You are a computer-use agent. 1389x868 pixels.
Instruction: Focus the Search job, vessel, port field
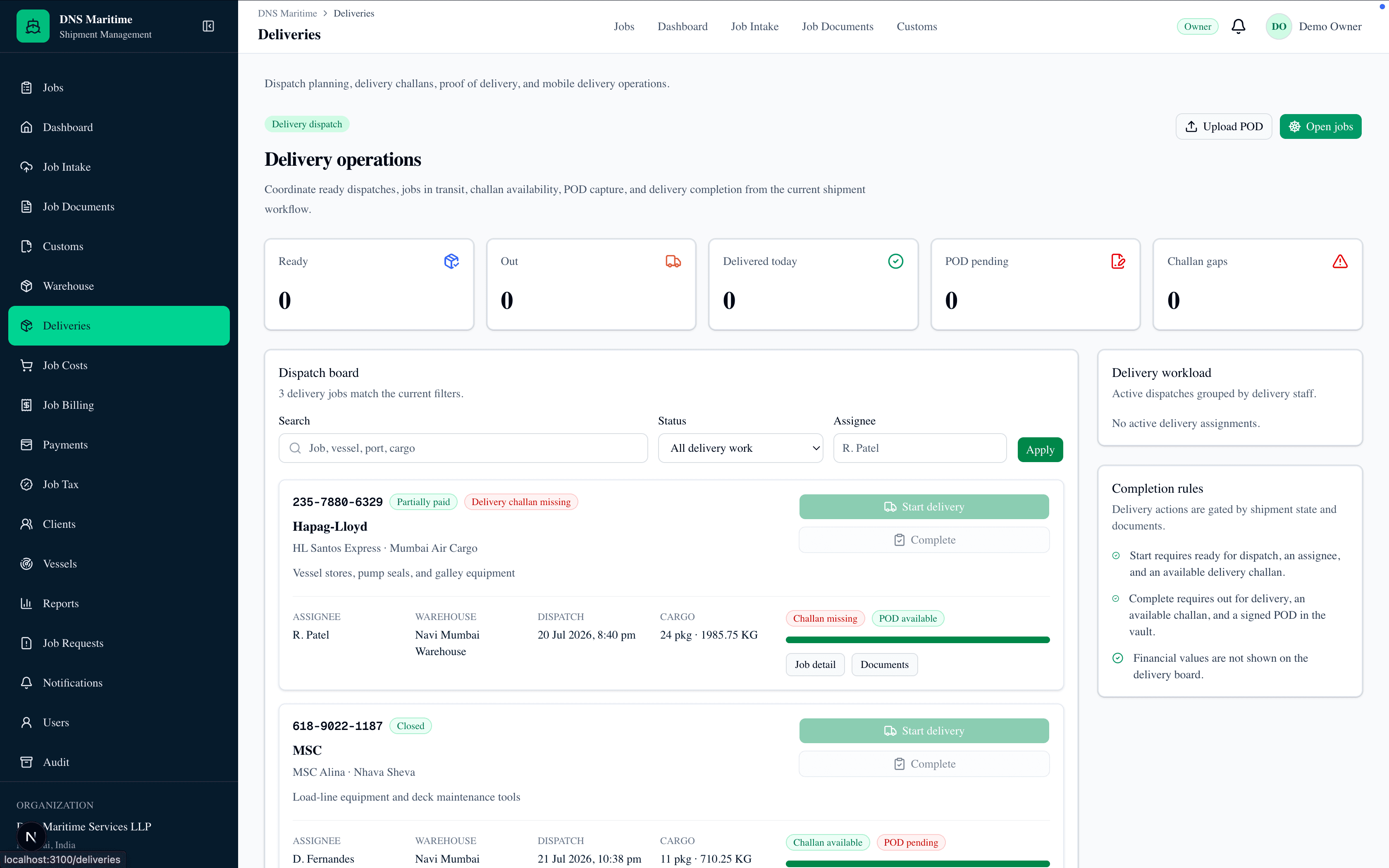tap(463, 448)
